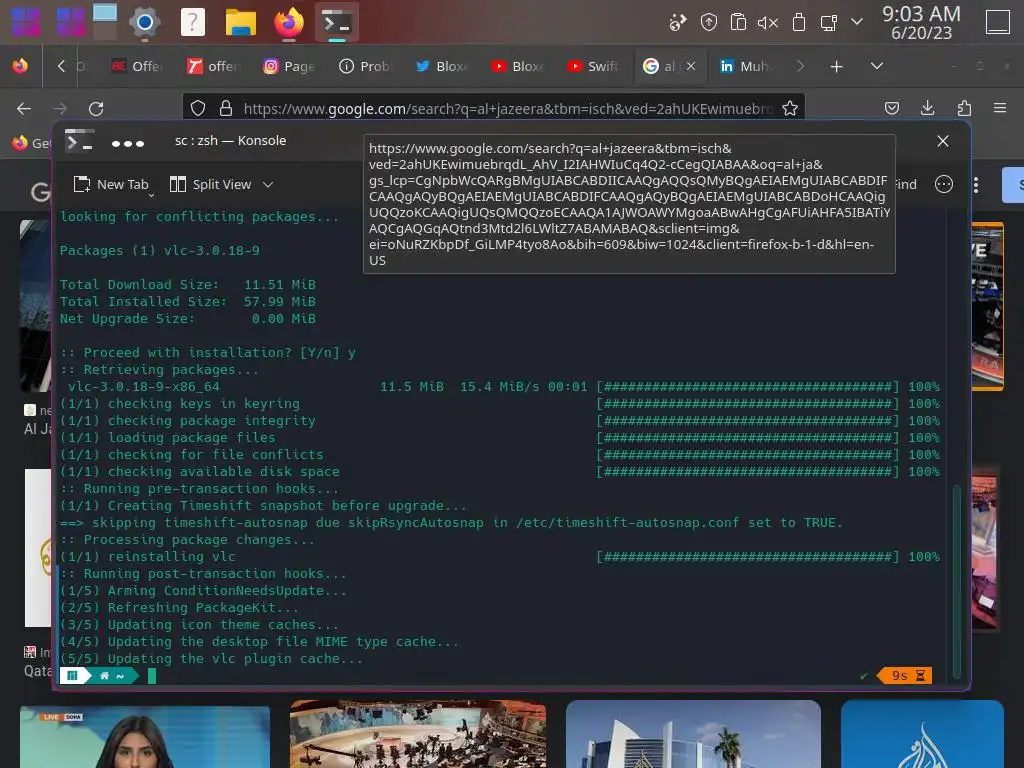Click the 'Proceed with installation? [Y/n] y' line
The height and width of the screenshot is (768, 1024).
208,353
